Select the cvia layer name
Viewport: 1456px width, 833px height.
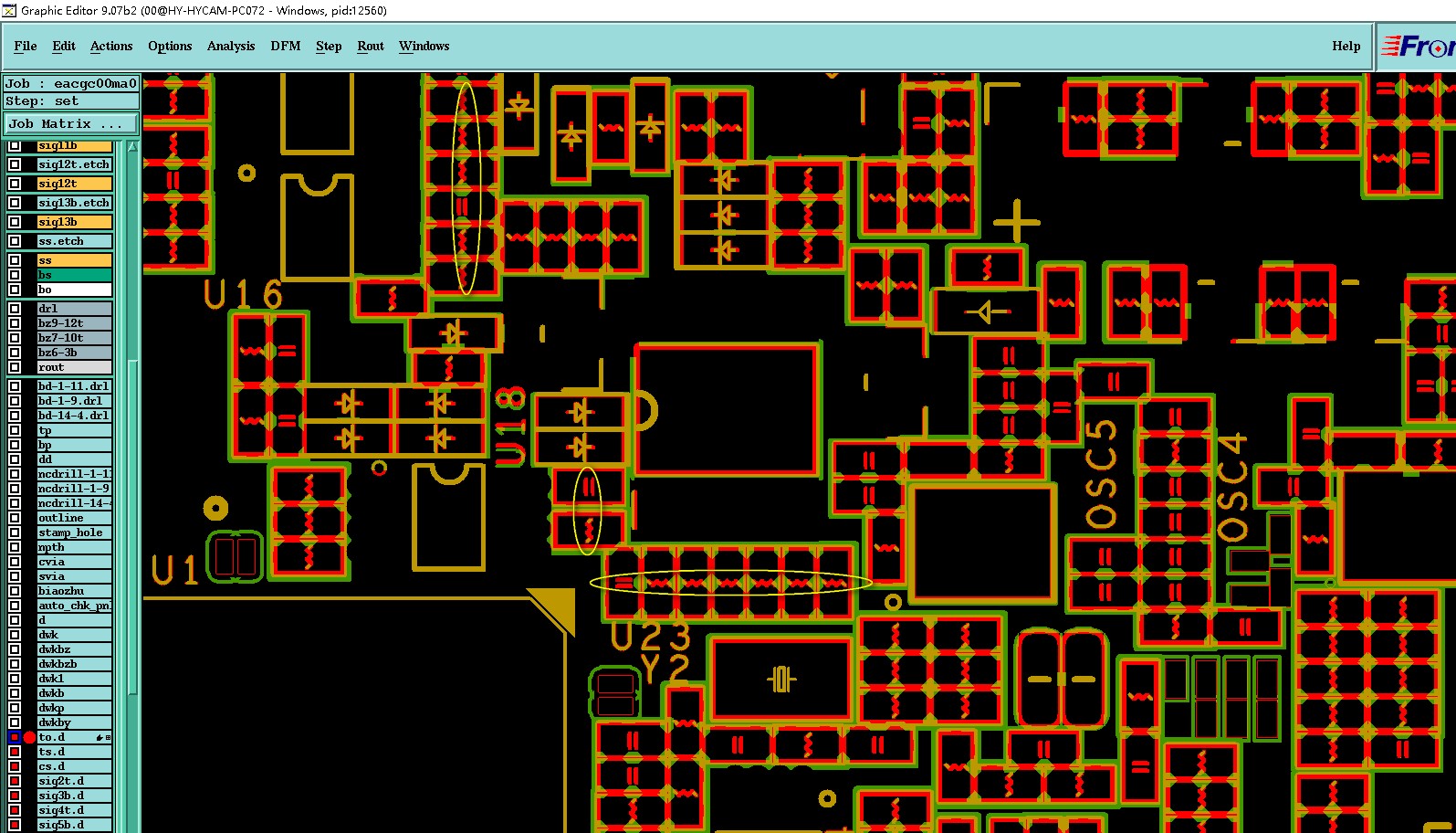coord(74,562)
